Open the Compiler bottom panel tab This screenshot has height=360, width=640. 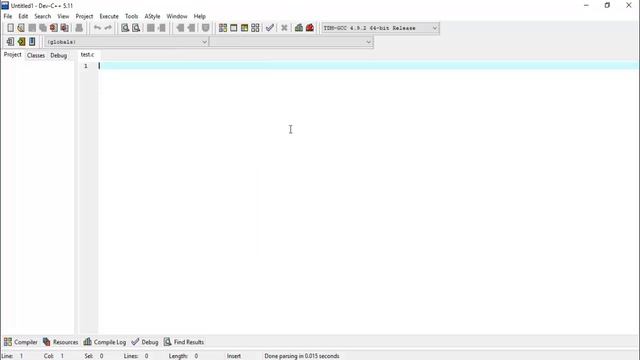pyautogui.click(x=20, y=342)
